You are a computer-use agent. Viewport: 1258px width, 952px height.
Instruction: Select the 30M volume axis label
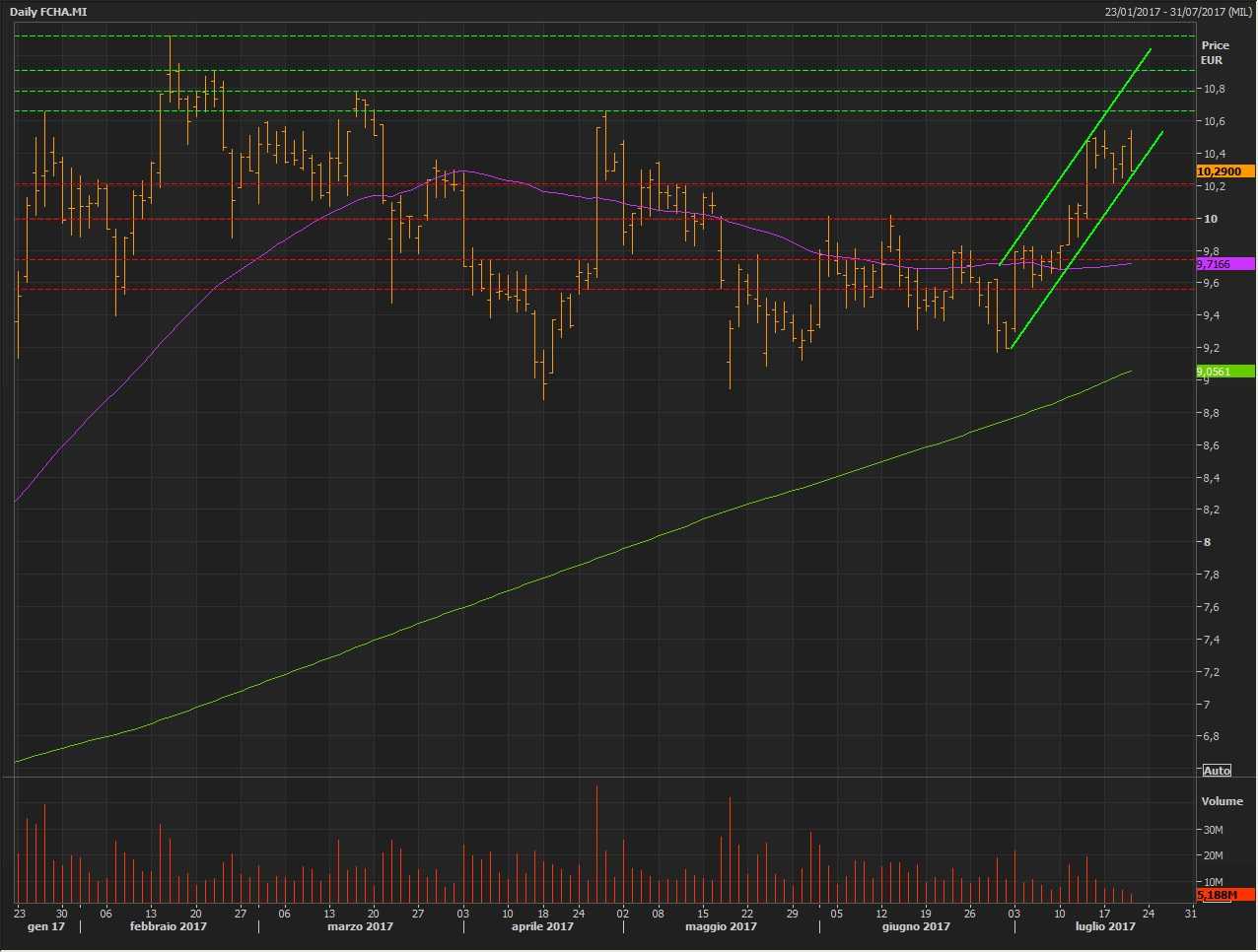(1213, 830)
